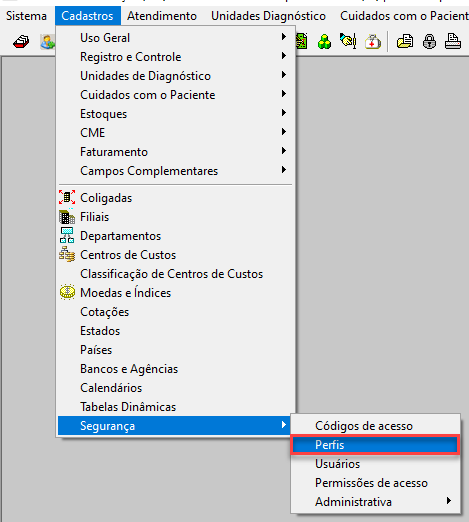Click the Coligadas building icon

click(x=67, y=197)
